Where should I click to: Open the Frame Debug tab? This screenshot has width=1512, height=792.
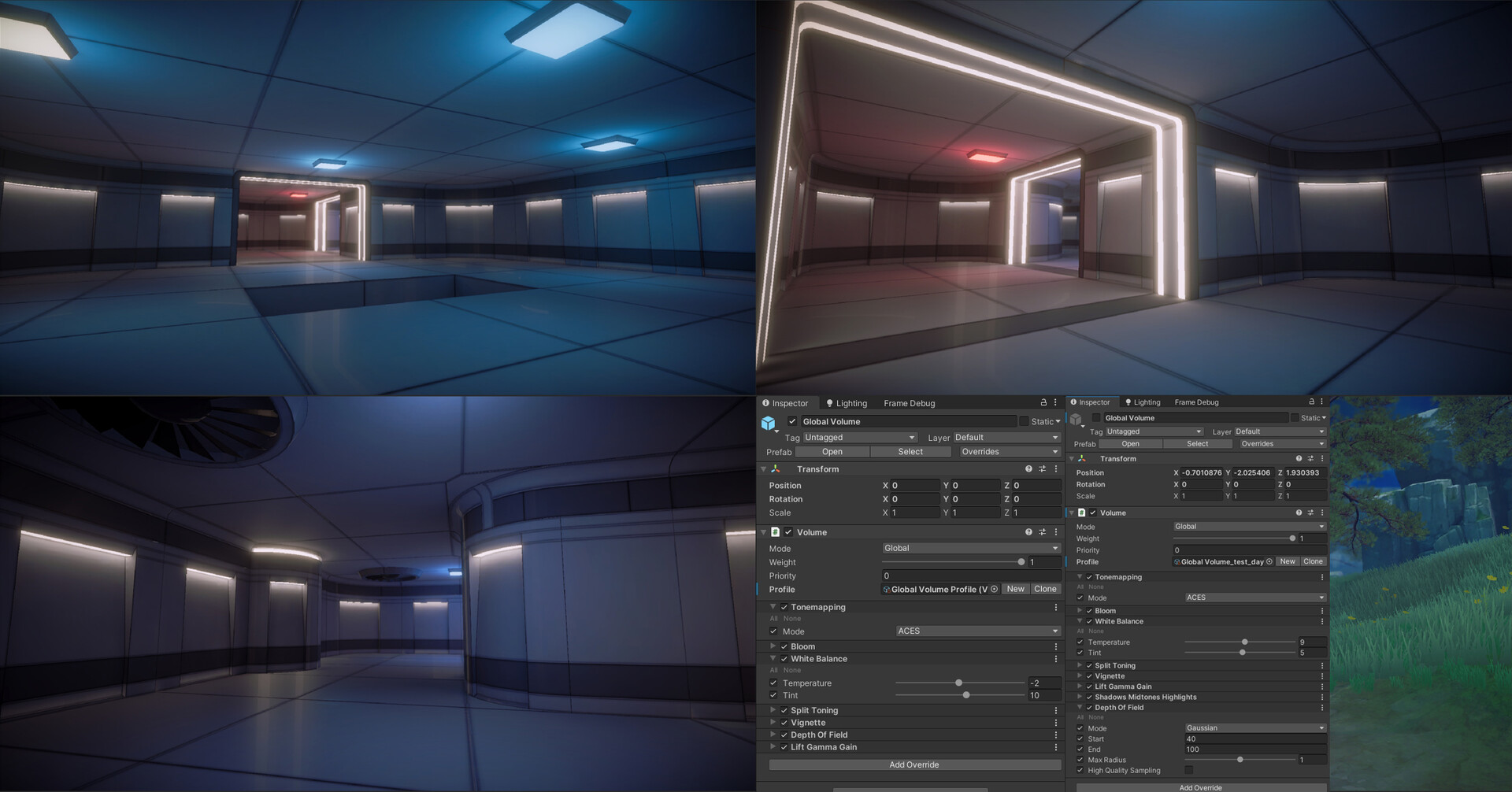[x=909, y=402]
